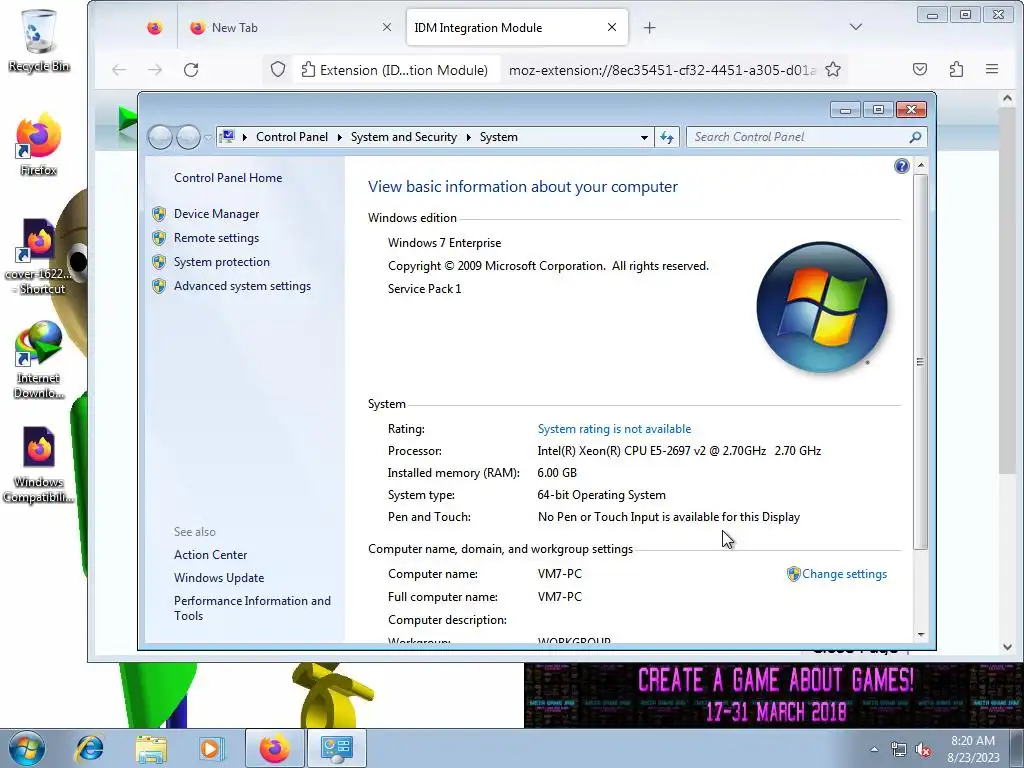Open Control Panel back button
The width and height of the screenshot is (1024, 768).
pyautogui.click(x=160, y=137)
